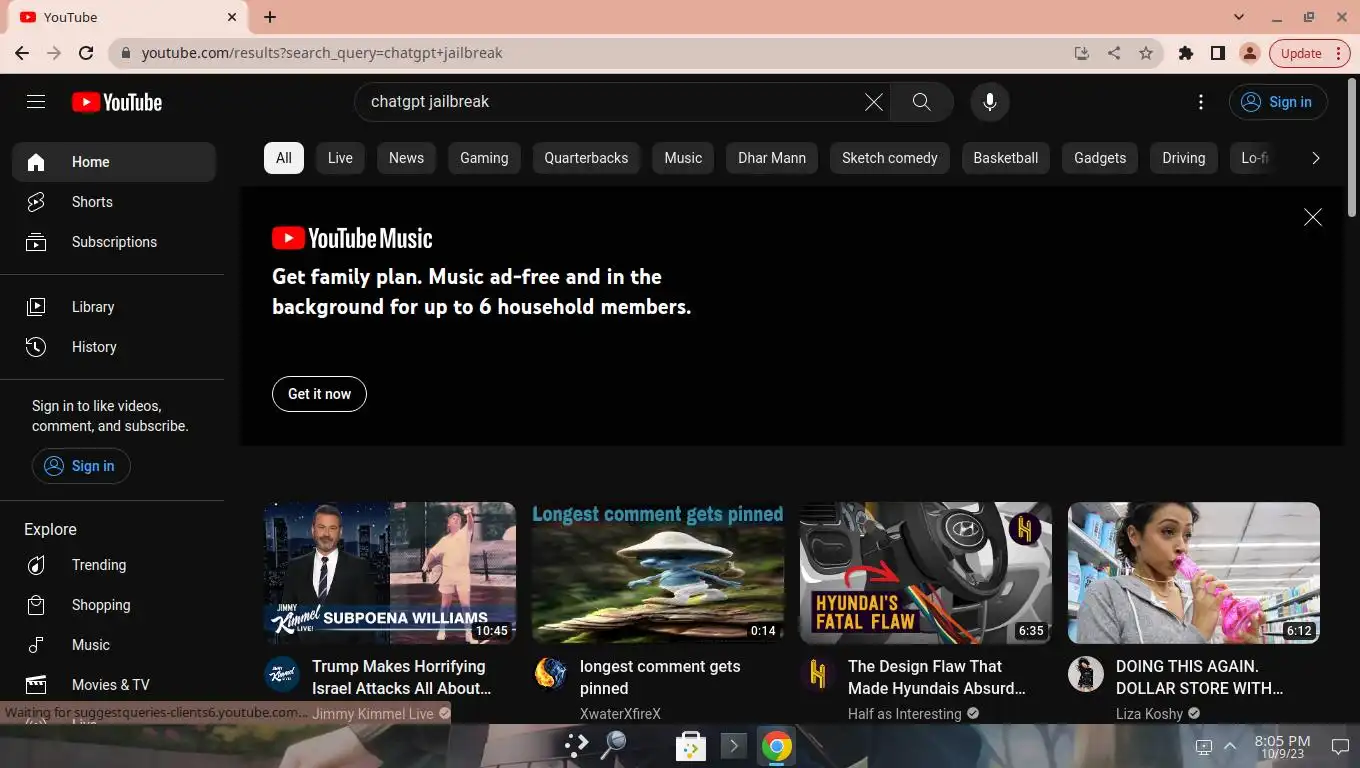1360x768 pixels.
Task: Open the Liza Koshy channel avatar
Action: coord(1086,674)
